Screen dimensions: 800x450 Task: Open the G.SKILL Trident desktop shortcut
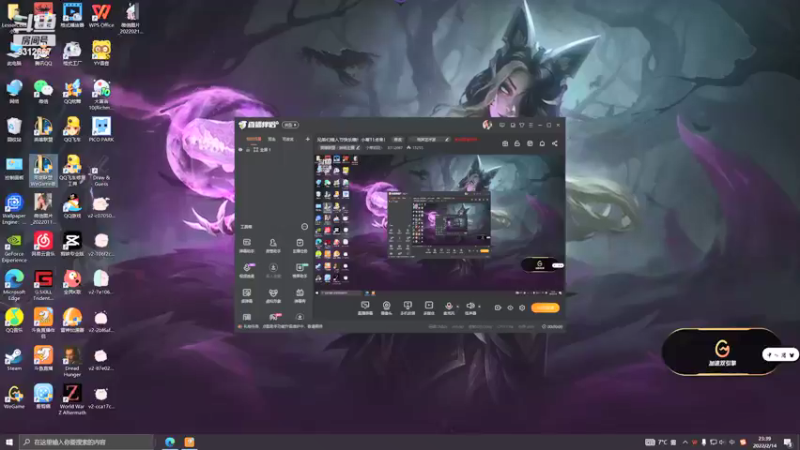pos(43,285)
